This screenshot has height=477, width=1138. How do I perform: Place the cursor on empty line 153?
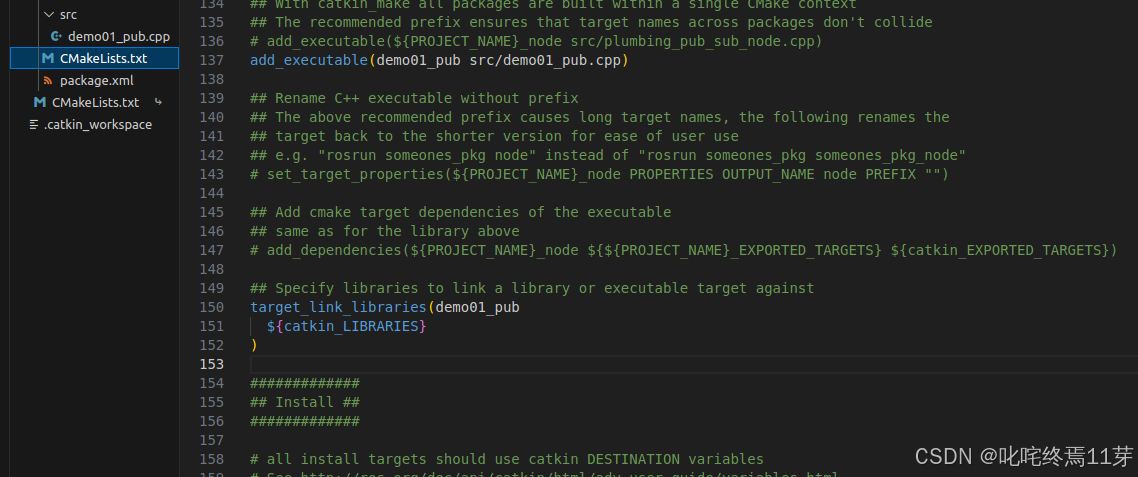coord(693,364)
